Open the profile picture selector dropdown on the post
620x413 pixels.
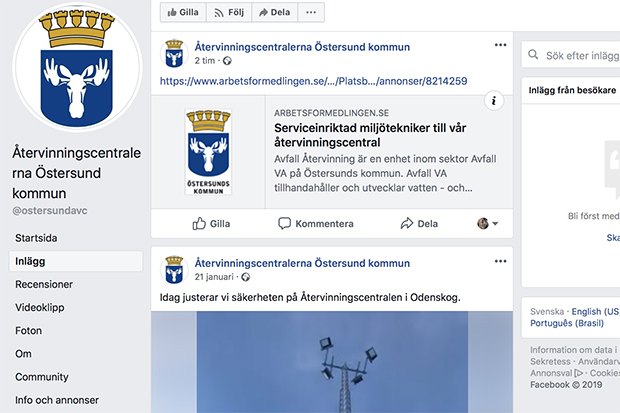pos(488,224)
